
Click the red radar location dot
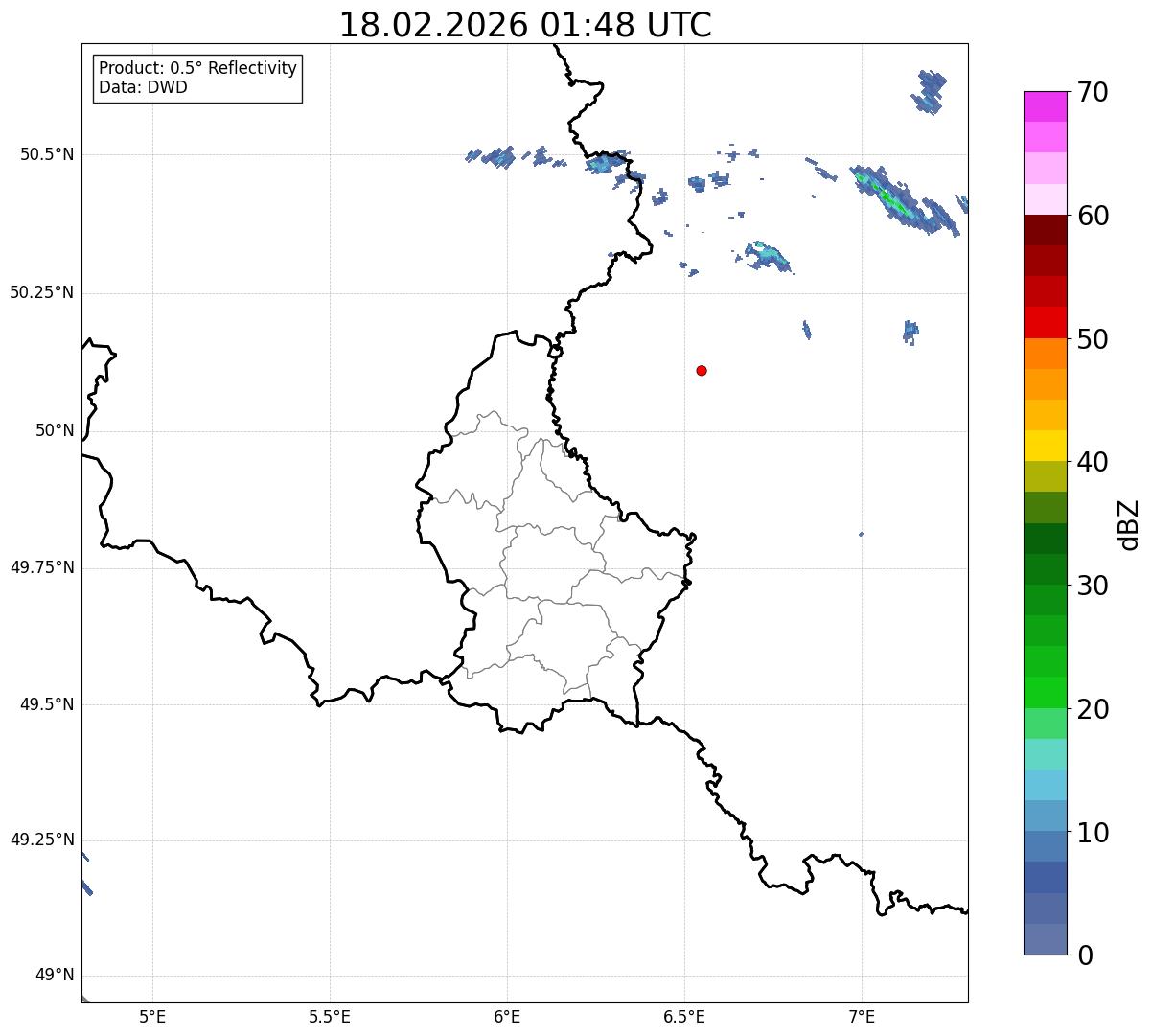coord(702,370)
